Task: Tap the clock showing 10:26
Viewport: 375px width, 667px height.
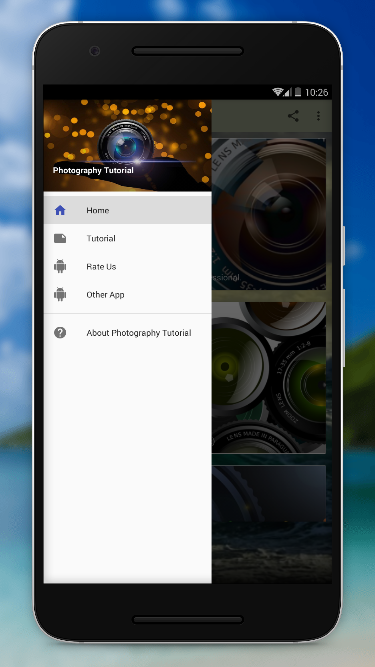Action: tap(317, 92)
